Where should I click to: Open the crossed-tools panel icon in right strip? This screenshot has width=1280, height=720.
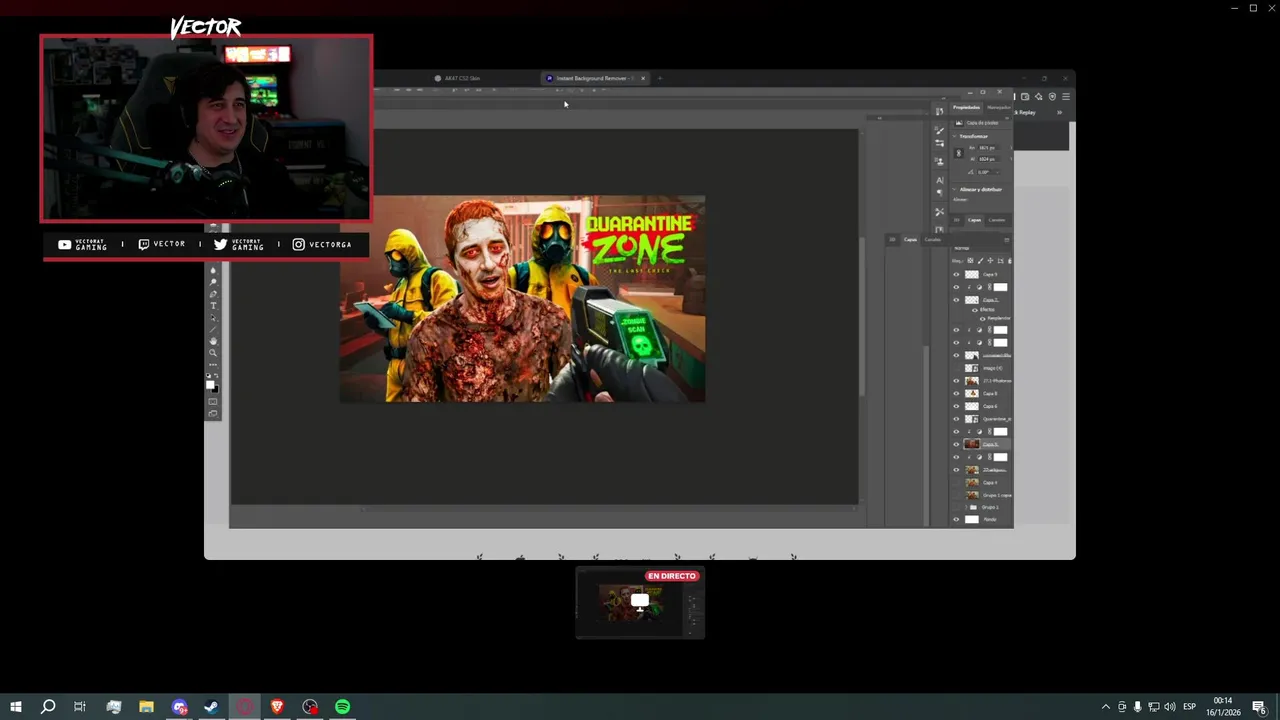(940, 212)
